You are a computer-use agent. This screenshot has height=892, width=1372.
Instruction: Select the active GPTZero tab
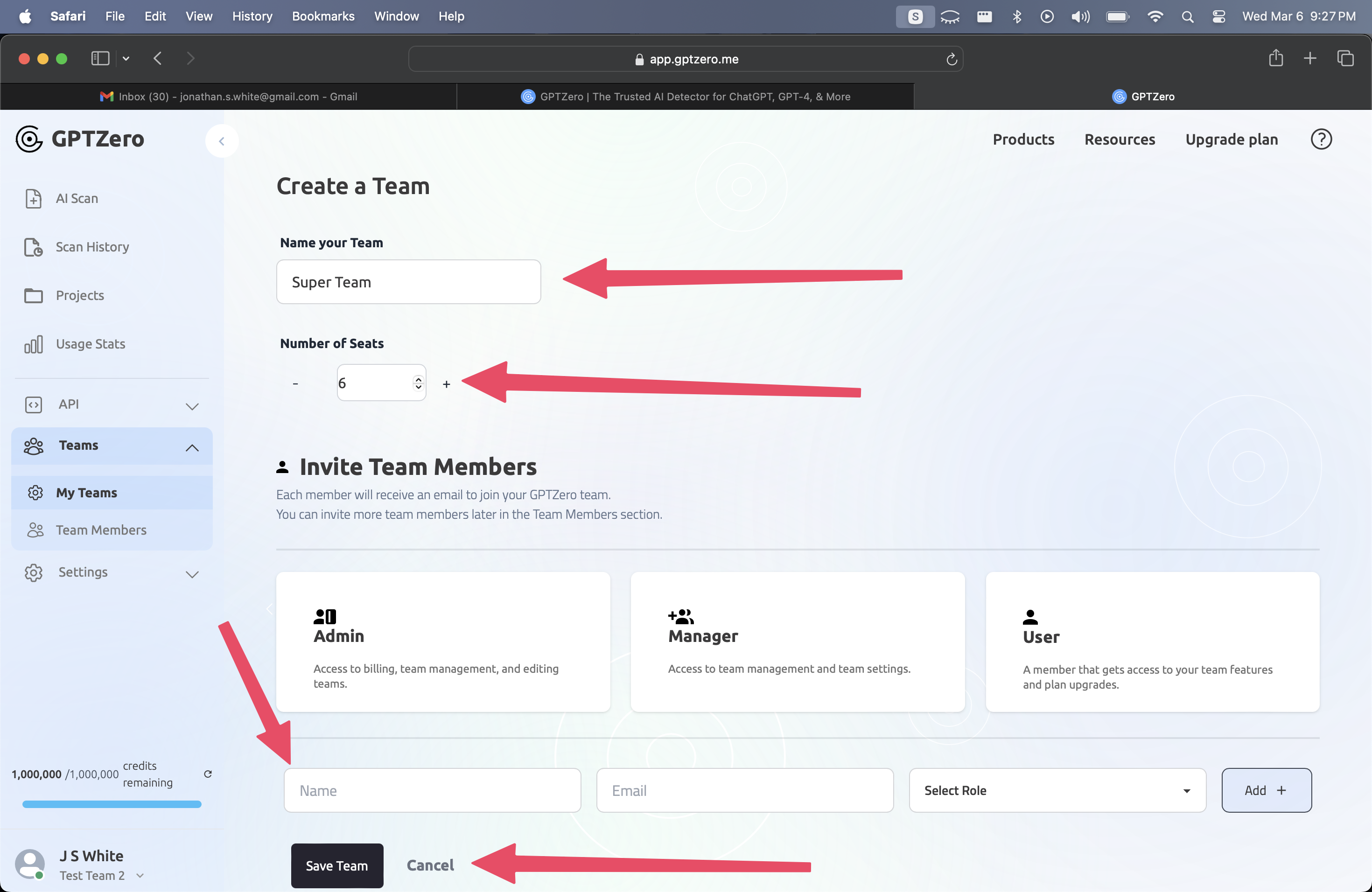[x=1142, y=96]
